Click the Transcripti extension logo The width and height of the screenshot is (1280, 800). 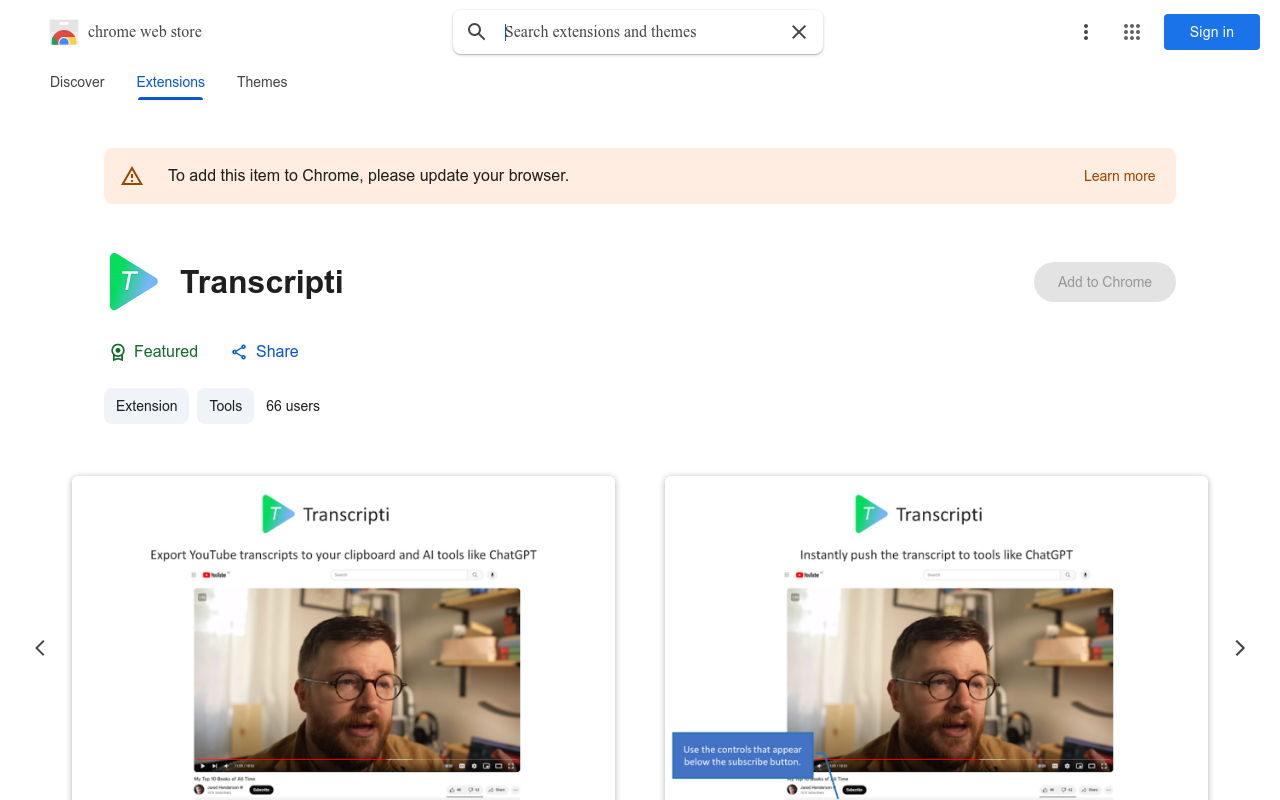pyautogui.click(x=134, y=282)
